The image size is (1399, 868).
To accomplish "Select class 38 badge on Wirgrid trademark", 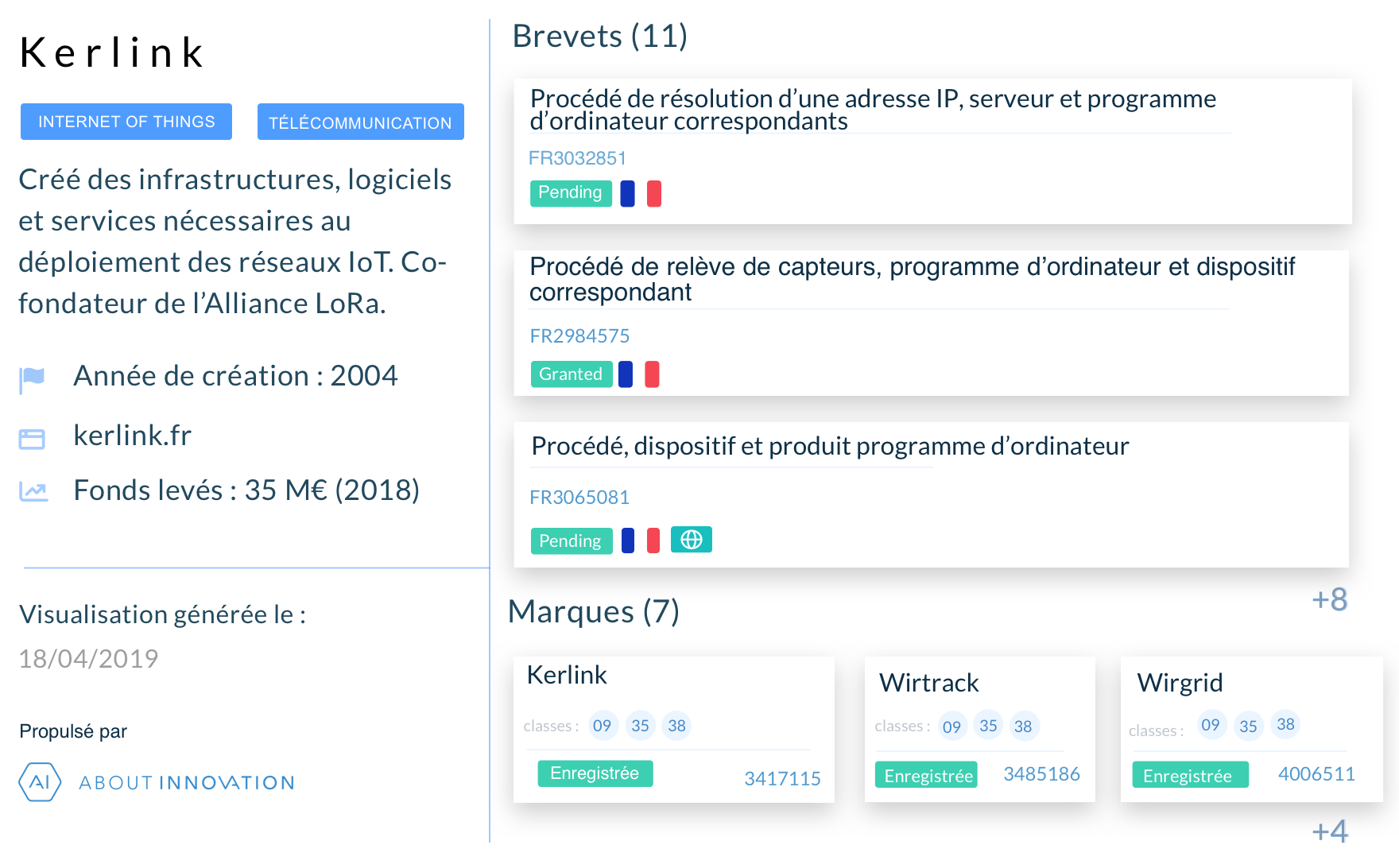I will click(x=1285, y=724).
